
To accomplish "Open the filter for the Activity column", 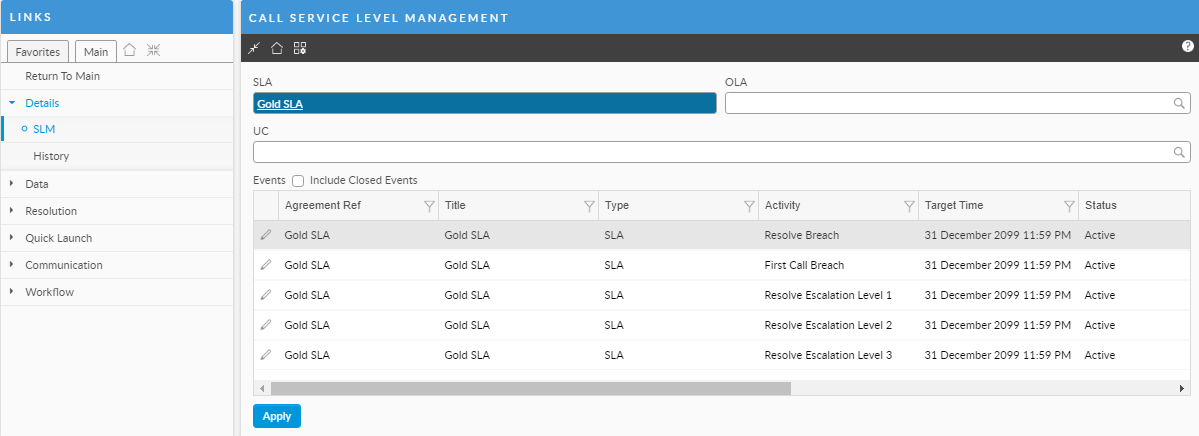I will pyautogui.click(x=908, y=206).
